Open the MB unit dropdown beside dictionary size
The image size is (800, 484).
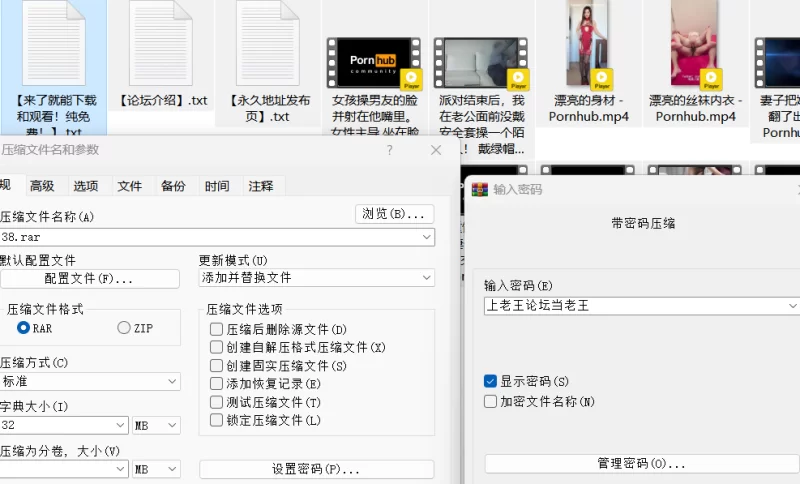pos(156,425)
